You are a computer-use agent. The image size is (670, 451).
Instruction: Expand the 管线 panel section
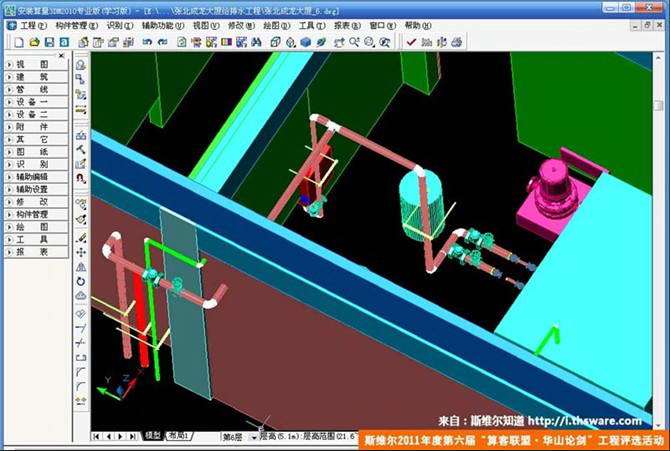[36, 89]
